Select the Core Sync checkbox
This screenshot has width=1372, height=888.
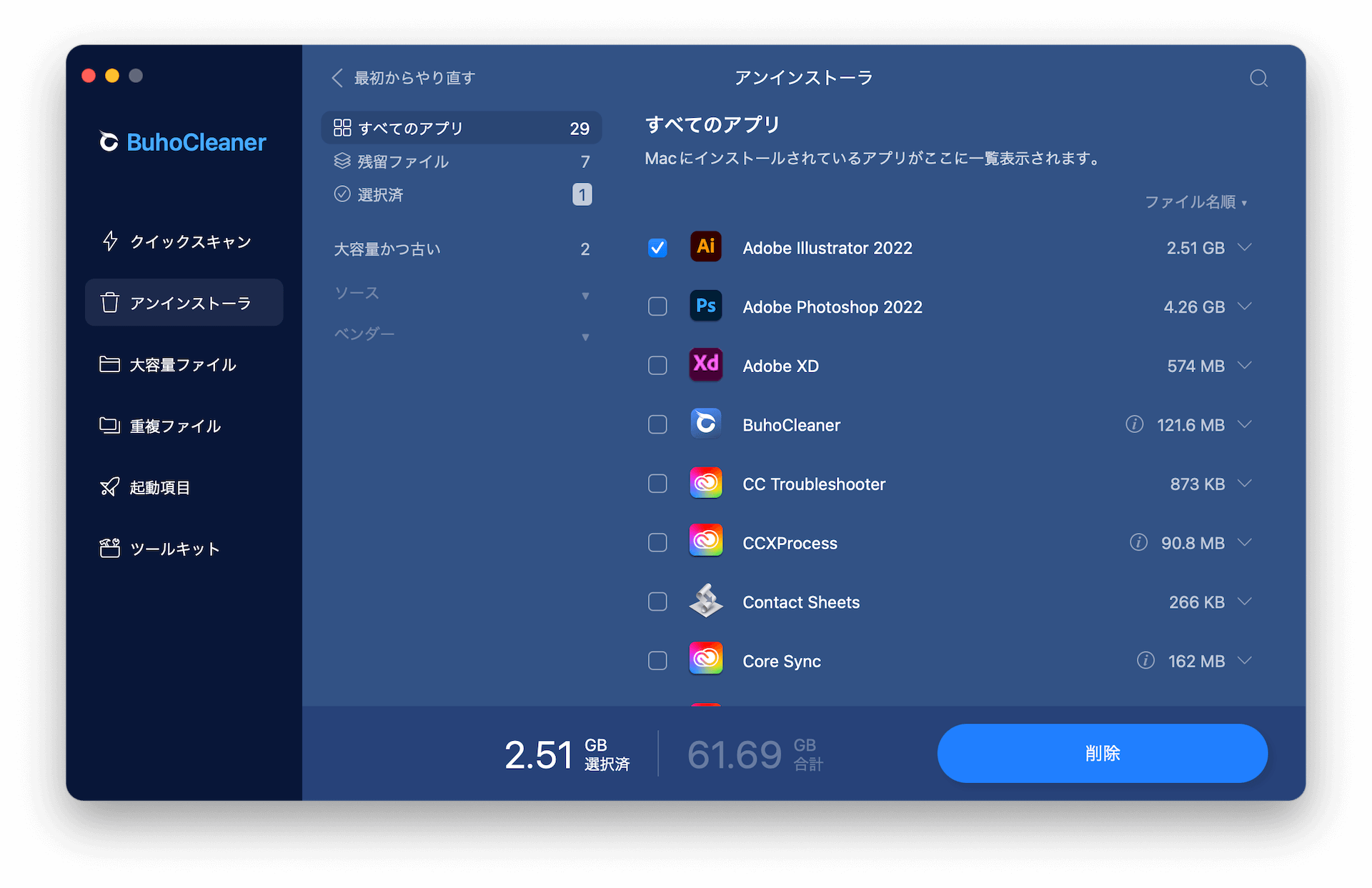657,660
